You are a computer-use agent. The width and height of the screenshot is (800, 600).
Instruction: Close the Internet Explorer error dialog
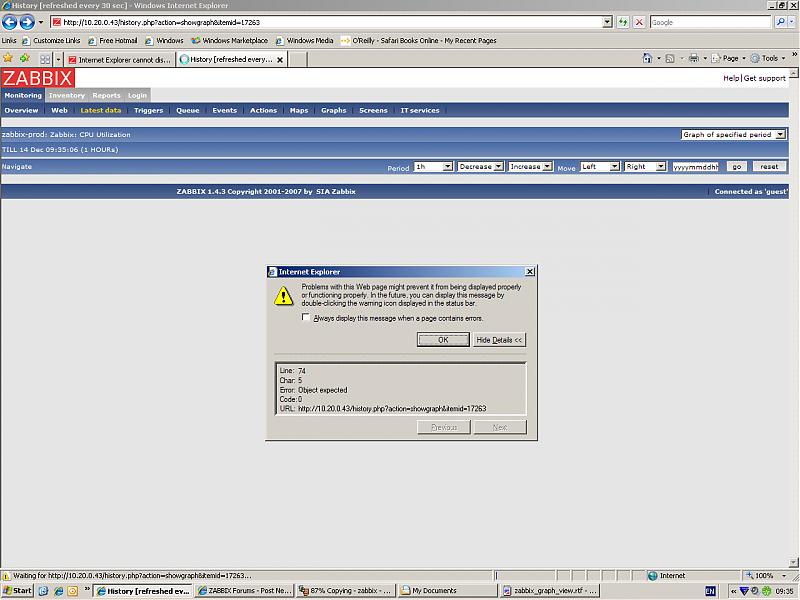tap(530, 272)
